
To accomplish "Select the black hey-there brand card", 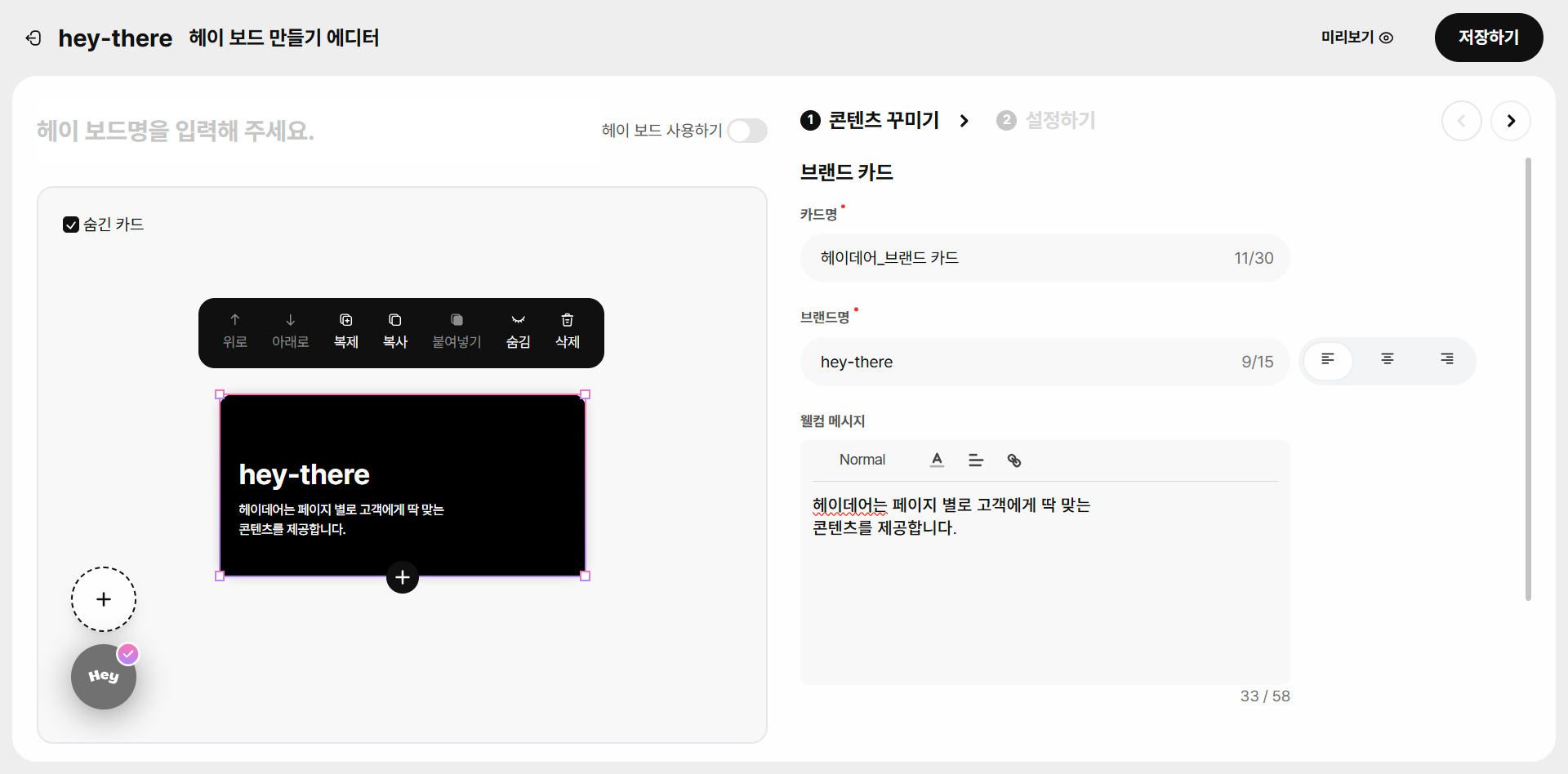I will 403,485.
